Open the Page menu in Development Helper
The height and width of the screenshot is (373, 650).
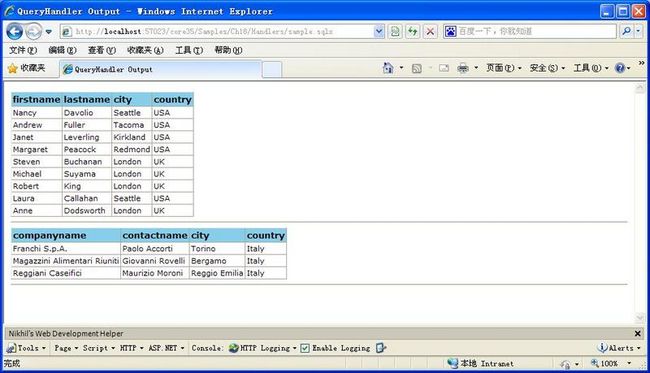pos(66,348)
